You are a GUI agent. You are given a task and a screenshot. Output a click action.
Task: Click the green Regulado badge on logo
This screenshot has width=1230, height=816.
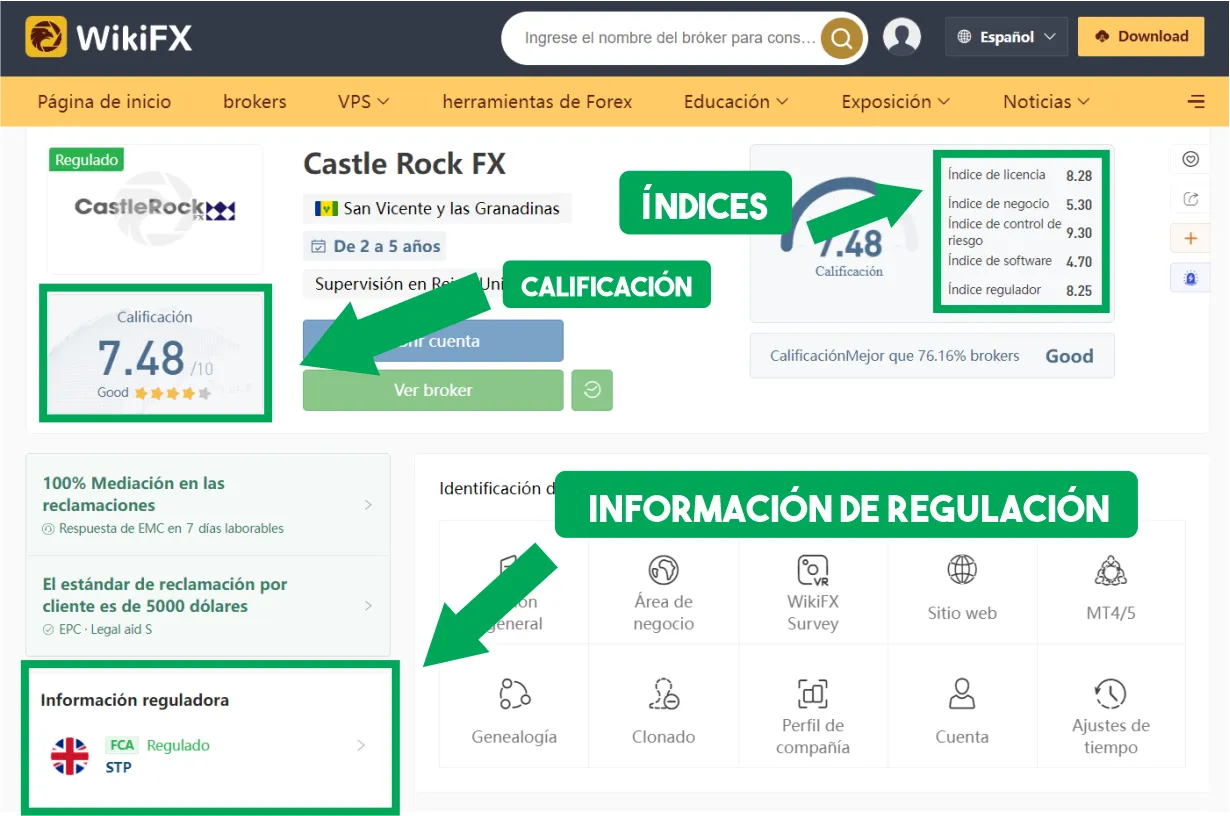(86, 160)
